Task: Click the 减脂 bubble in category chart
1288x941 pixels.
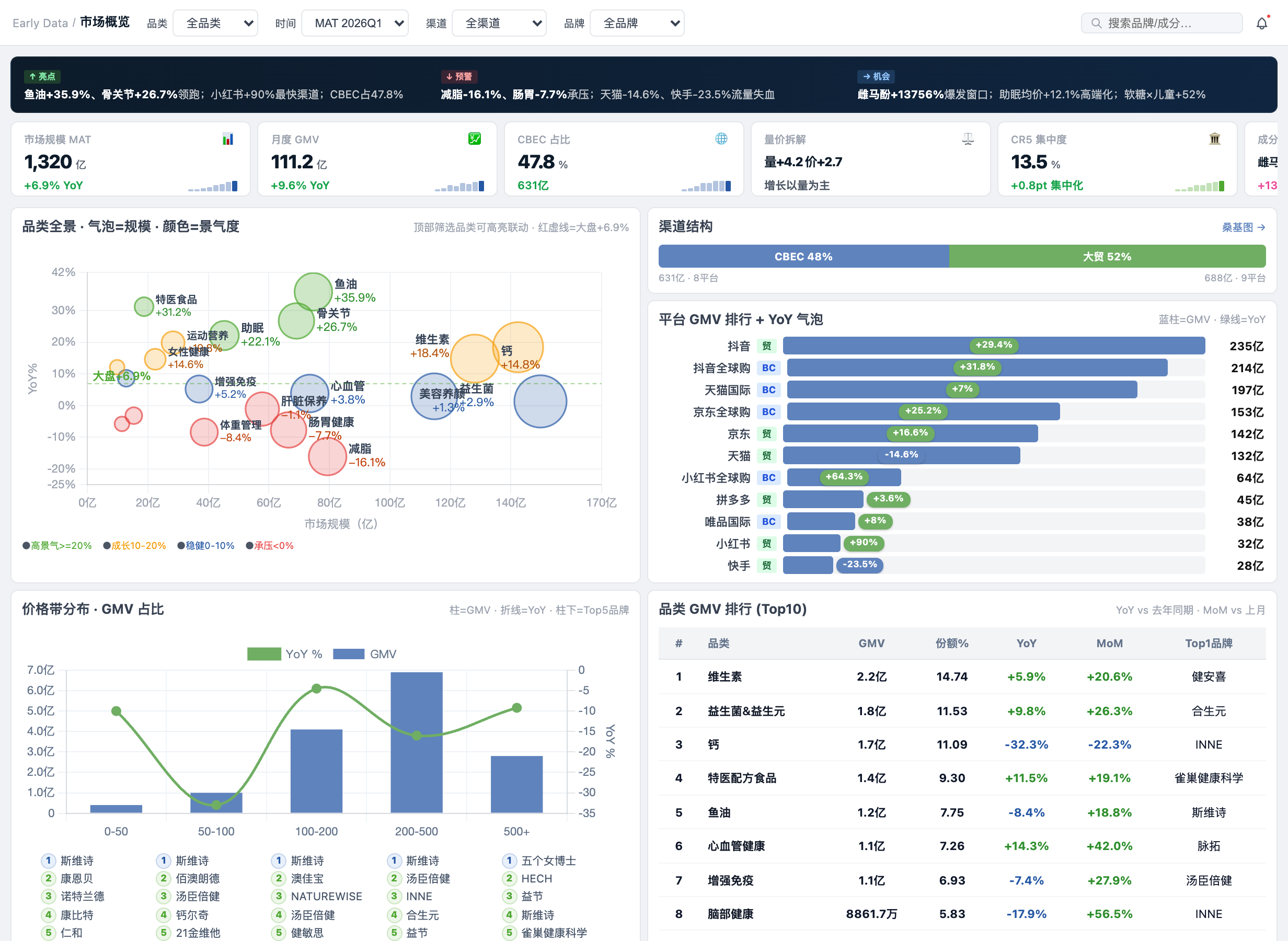Action: pos(327,456)
